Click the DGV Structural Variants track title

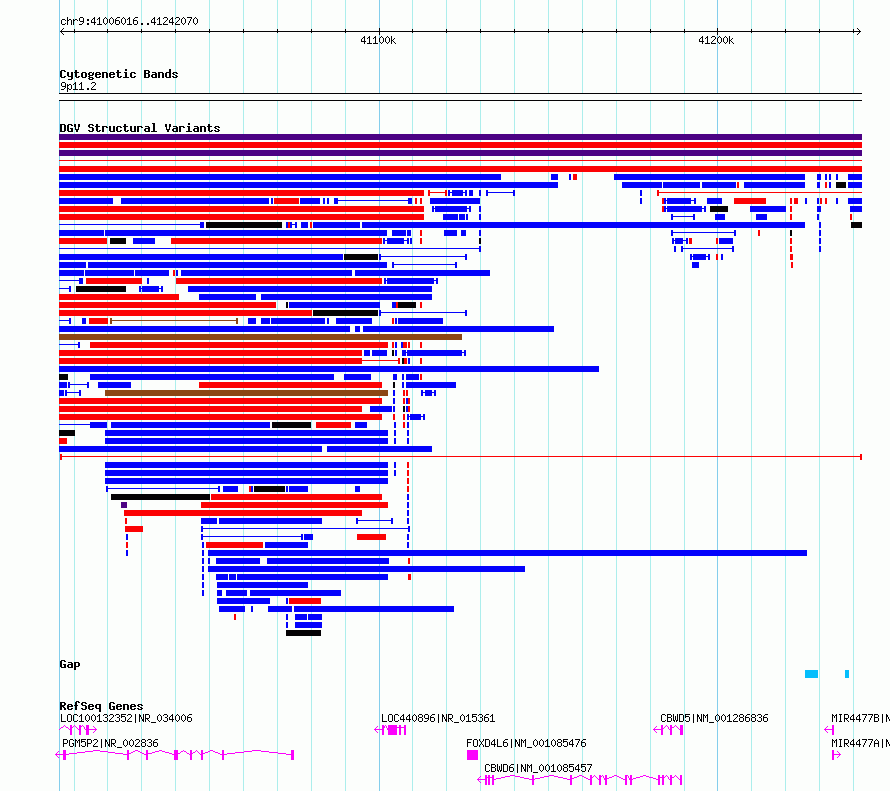(x=140, y=128)
